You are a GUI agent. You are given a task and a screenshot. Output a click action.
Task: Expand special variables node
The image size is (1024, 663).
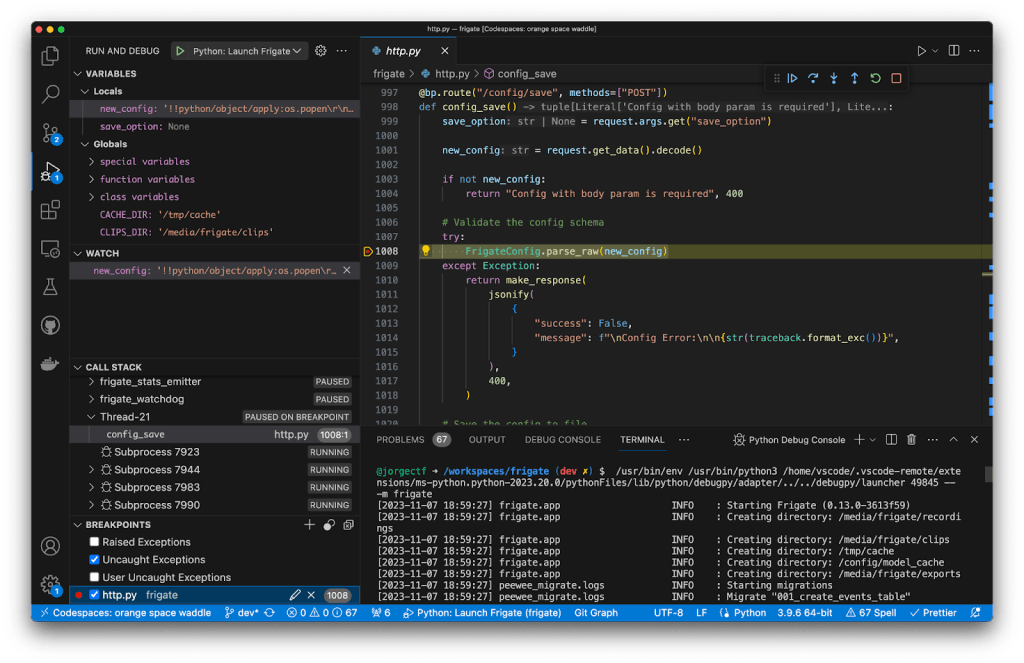click(91, 162)
